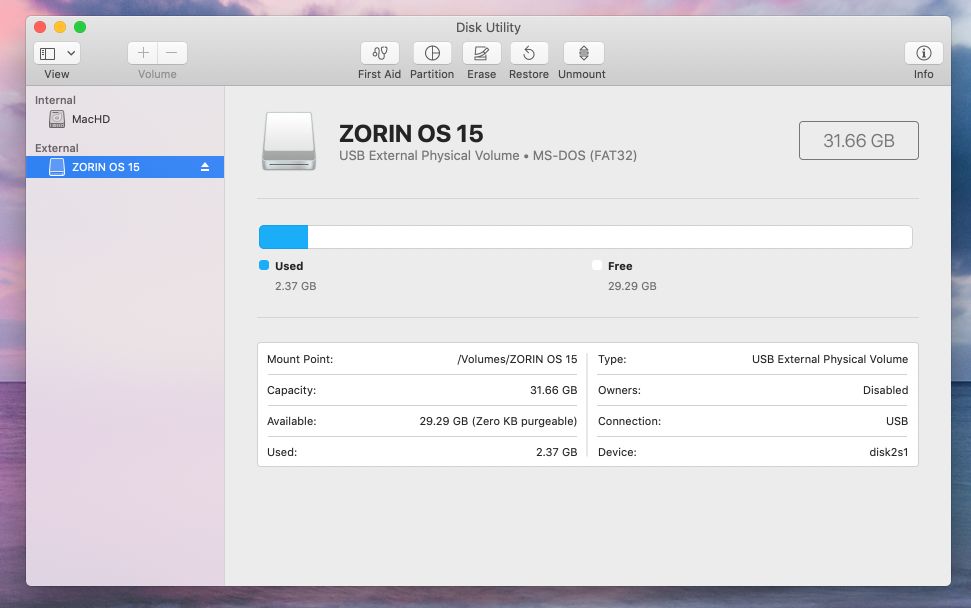Click the add volume plus button

[x=143, y=53]
